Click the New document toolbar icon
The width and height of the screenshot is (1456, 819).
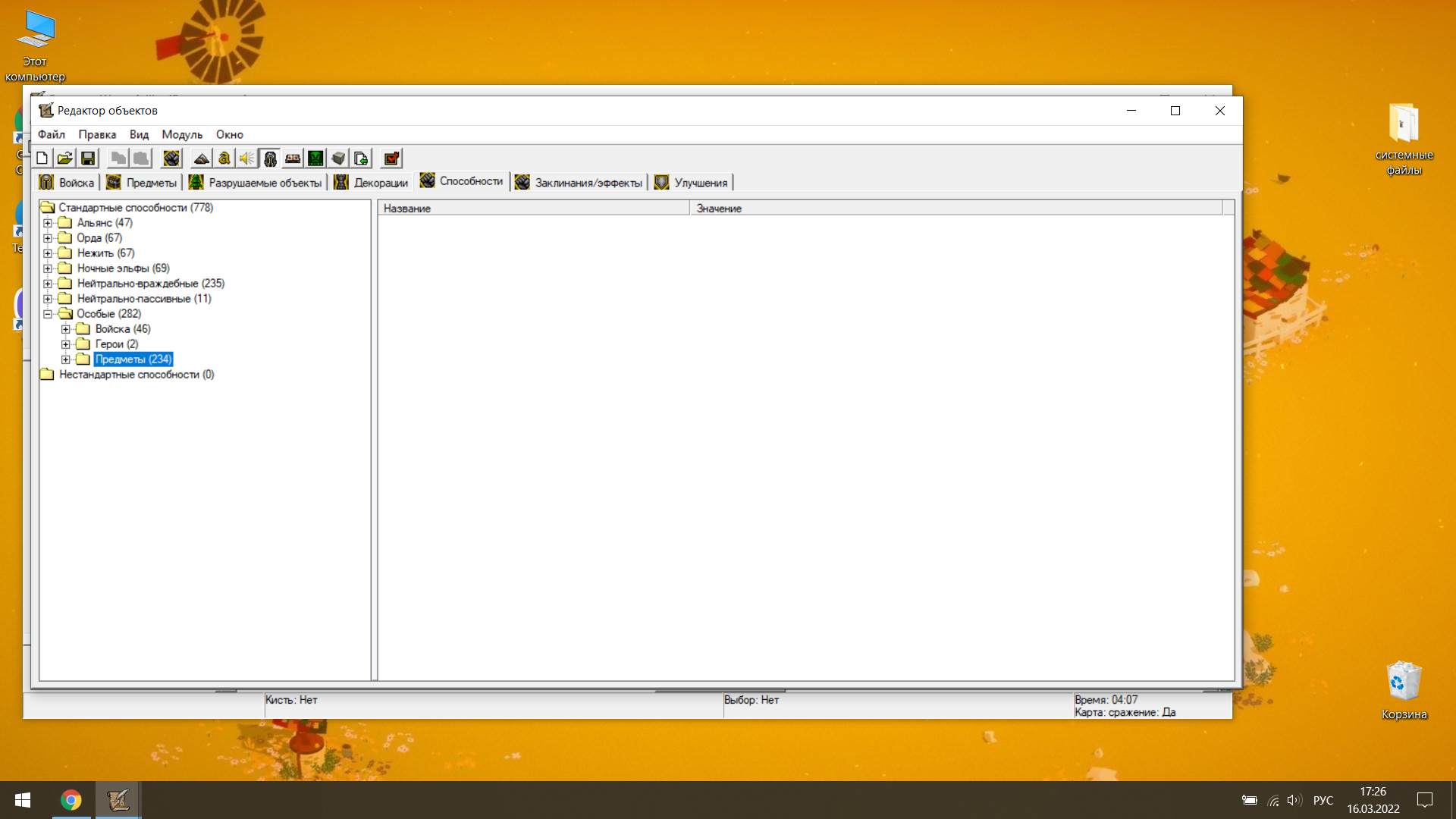(x=42, y=158)
